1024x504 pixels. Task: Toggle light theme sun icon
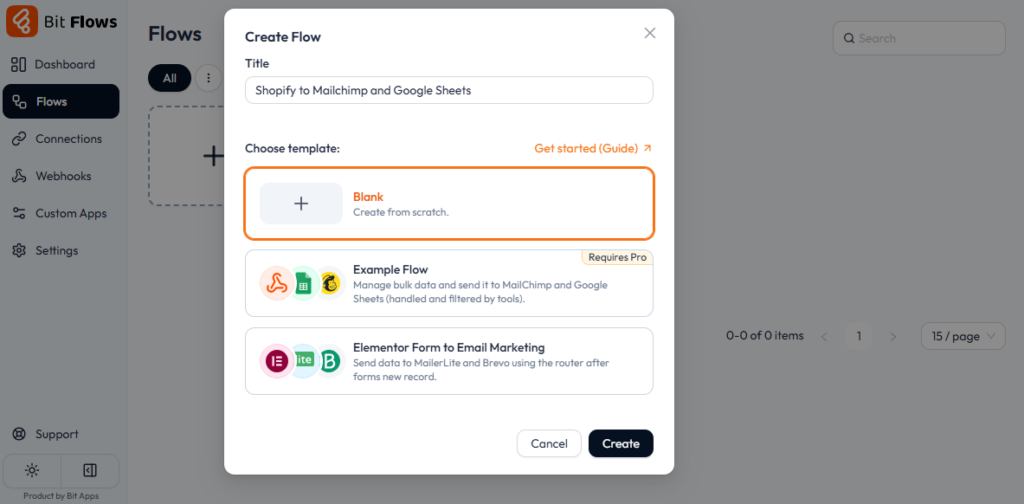coord(33,470)
